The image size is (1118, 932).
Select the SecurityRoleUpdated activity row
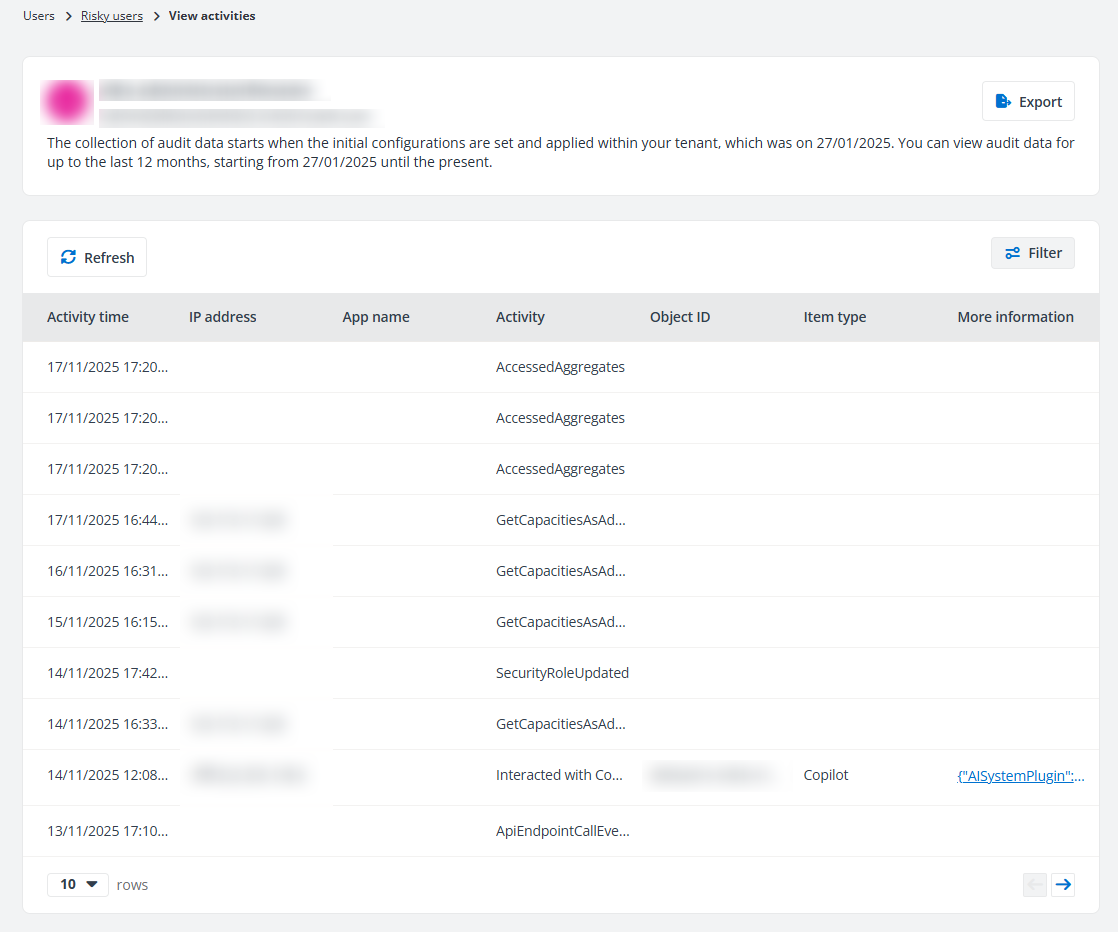(x=562, y=673)
